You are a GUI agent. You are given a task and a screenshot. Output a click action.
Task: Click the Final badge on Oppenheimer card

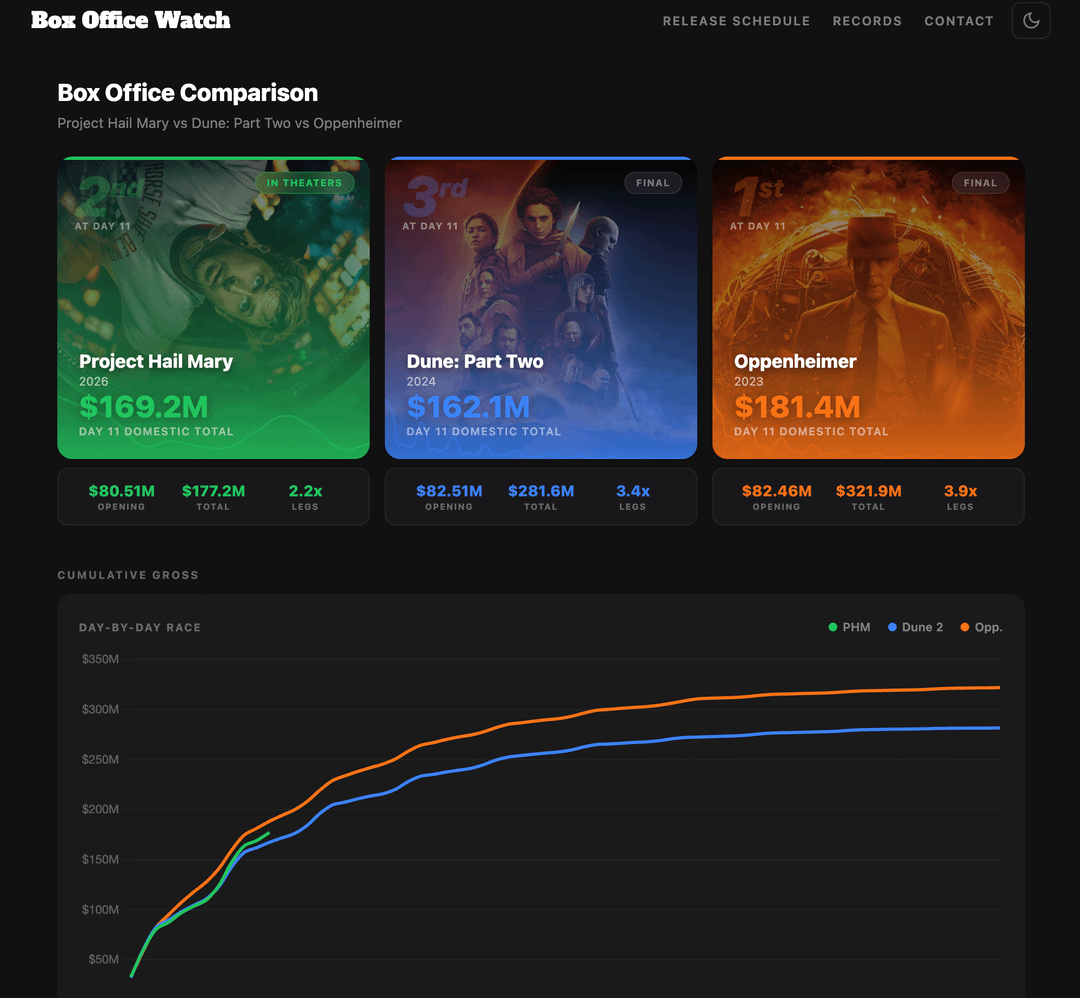[x=980, y=183]
